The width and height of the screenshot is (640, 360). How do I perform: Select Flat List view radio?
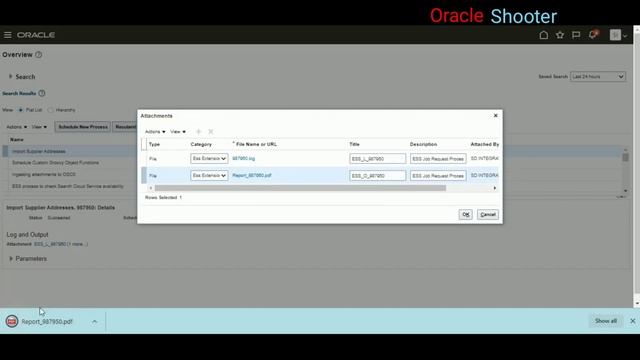pyautogui.click(x=20, y=110)
